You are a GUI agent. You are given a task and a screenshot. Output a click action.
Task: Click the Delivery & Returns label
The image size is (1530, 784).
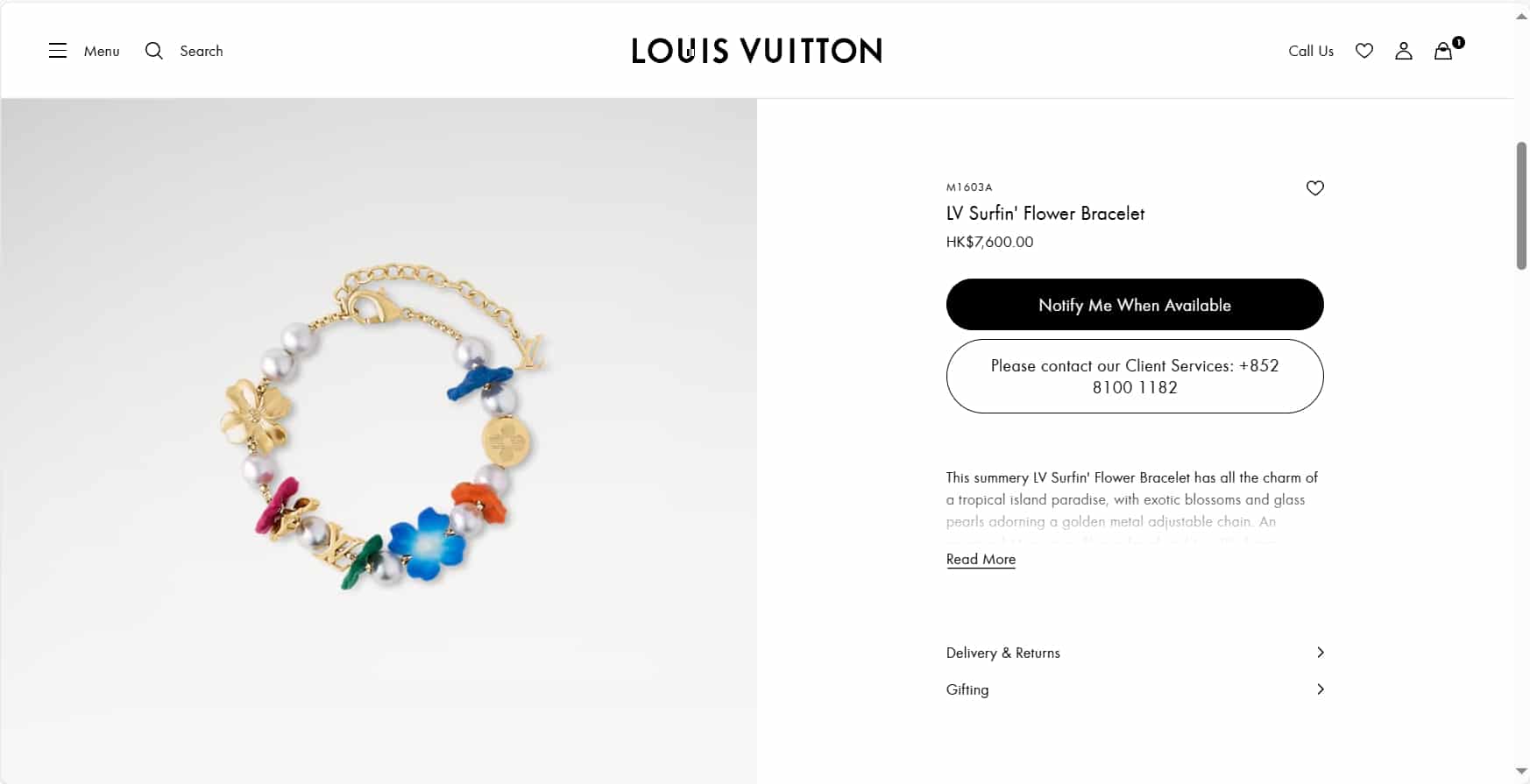point(1003,653)
